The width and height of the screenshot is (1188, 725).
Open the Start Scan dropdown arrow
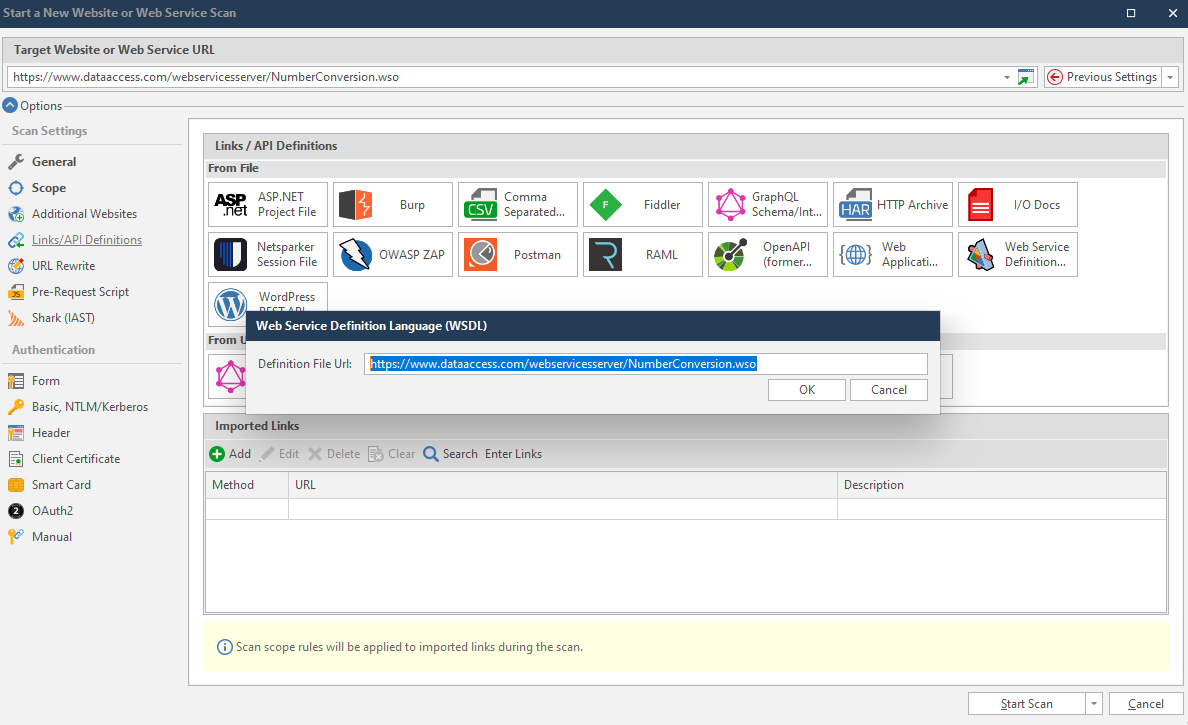pyautogui.click(x=1095, y=704)
